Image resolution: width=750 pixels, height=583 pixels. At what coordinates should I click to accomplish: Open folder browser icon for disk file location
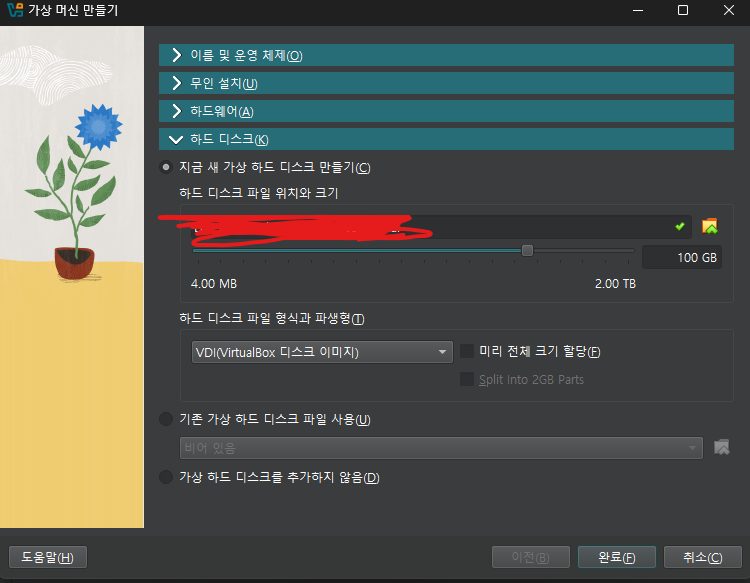(x=709, y=226)
